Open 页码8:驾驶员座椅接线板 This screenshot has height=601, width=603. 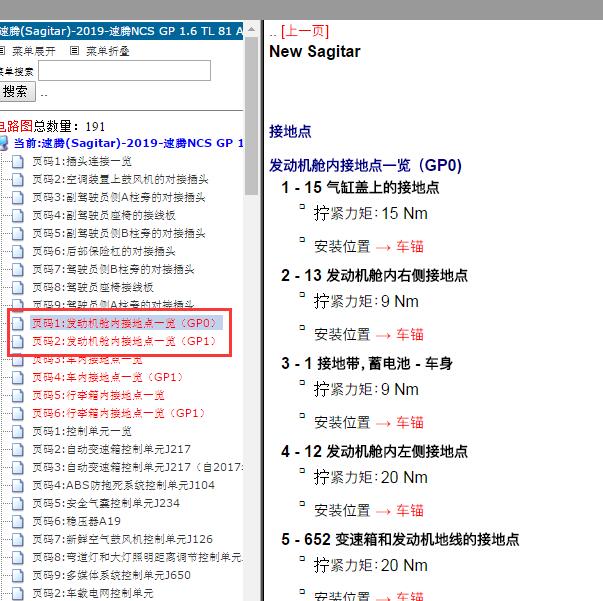coord(93,287)
